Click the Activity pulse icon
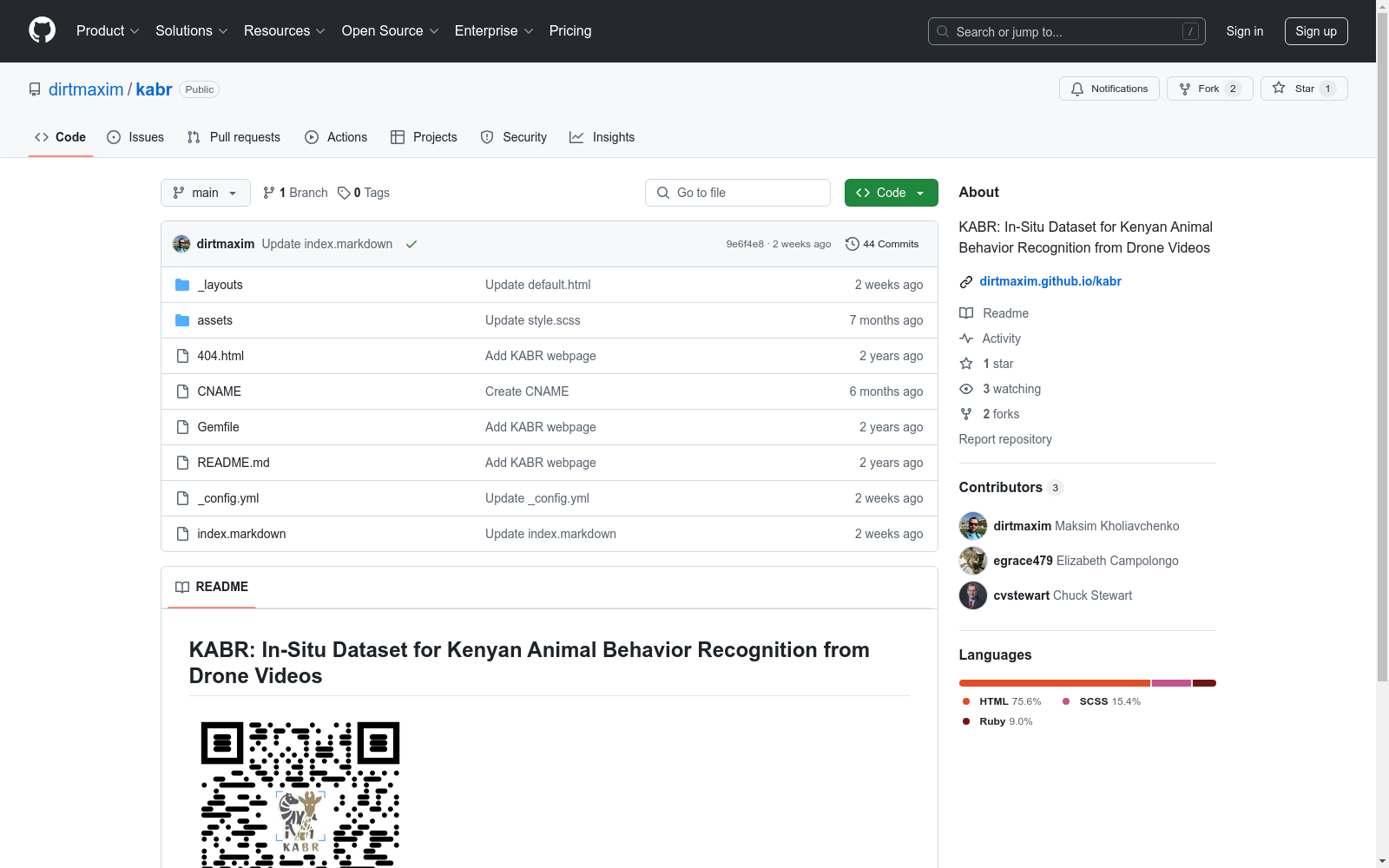Image resolution: width=1389 pixels, height=868 pixels. (x=966, y=339)
